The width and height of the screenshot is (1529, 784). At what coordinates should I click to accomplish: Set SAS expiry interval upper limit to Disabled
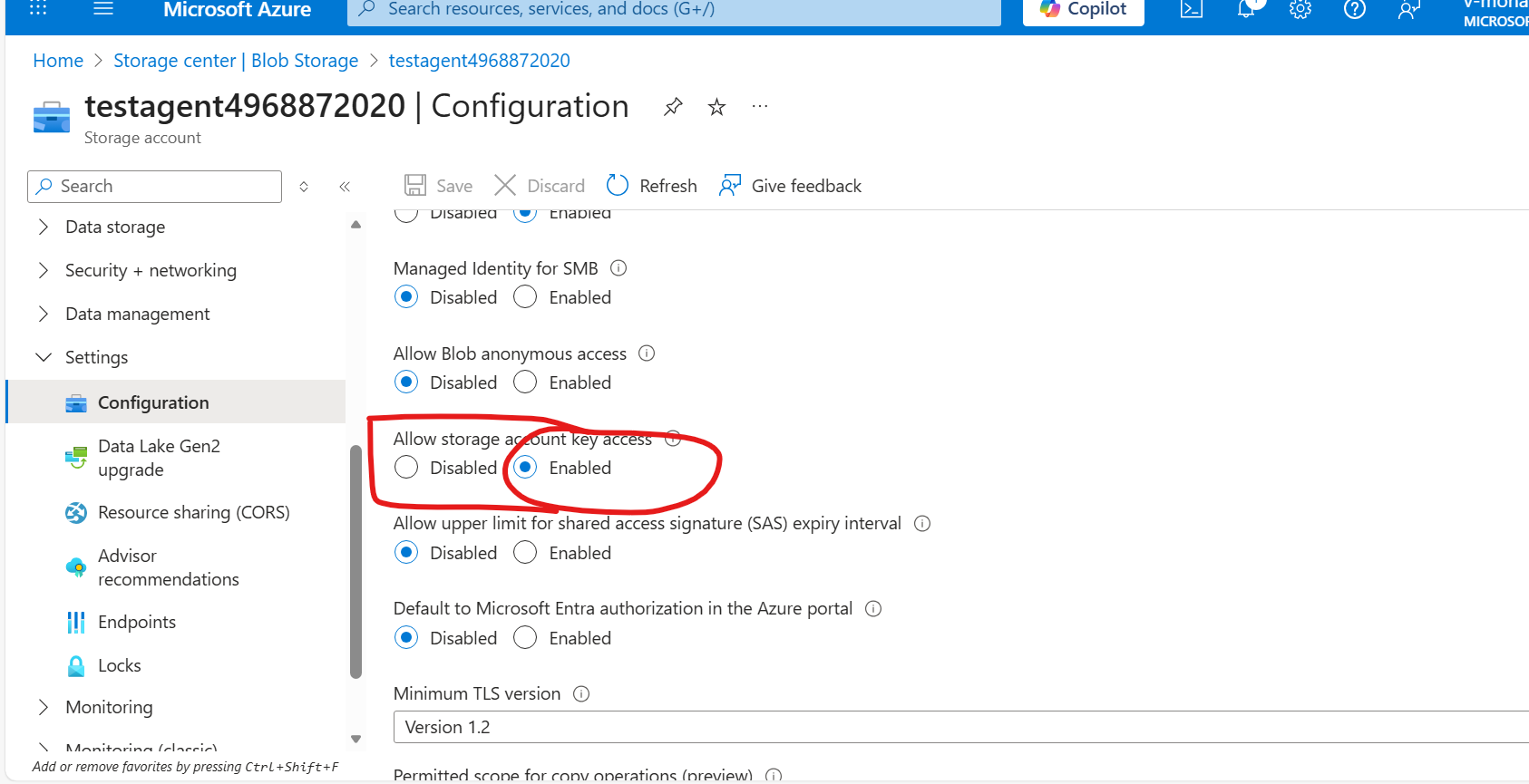(x=406, y=553)
